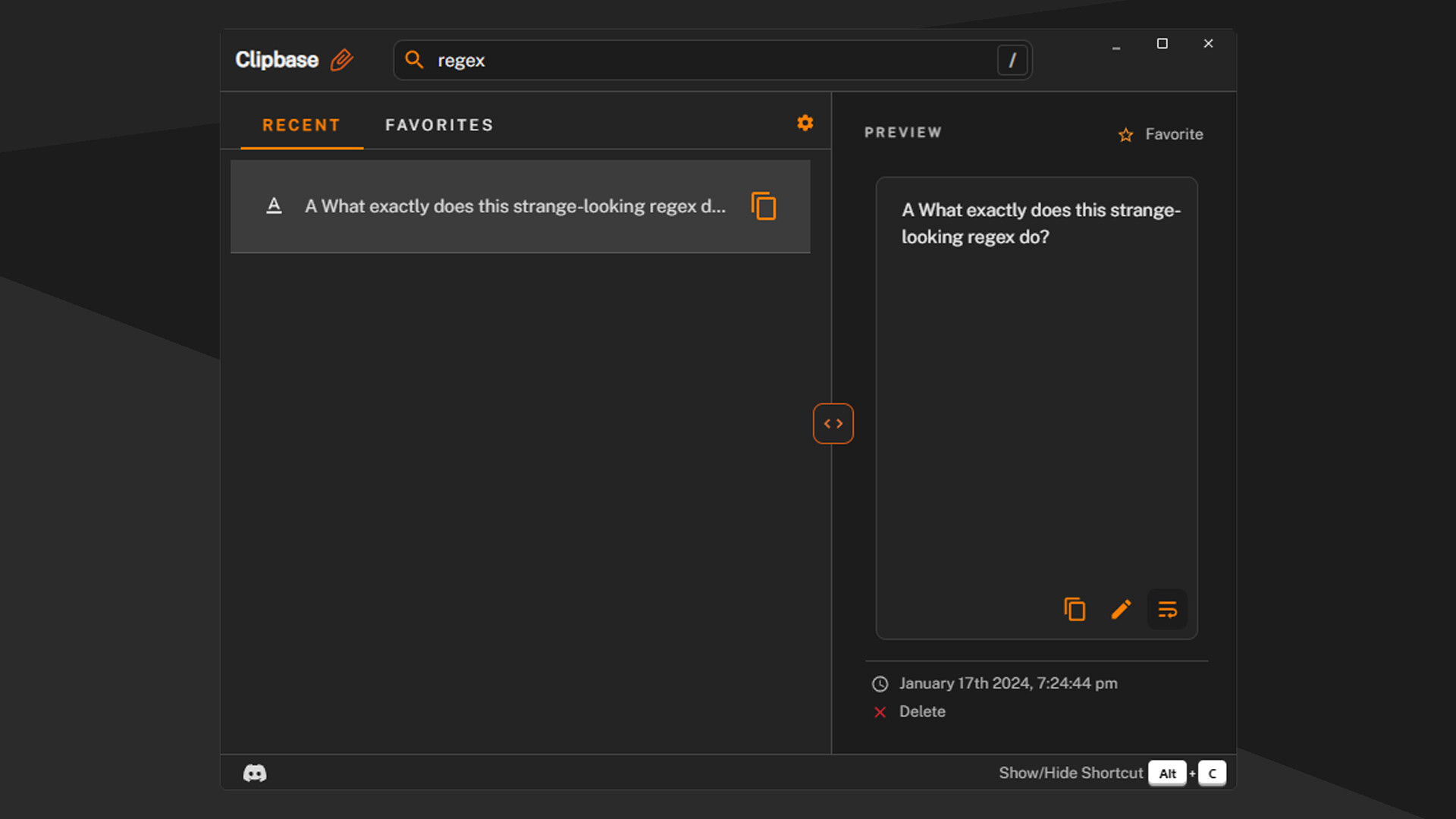Click the red X next to Delete

pos(880,712)
